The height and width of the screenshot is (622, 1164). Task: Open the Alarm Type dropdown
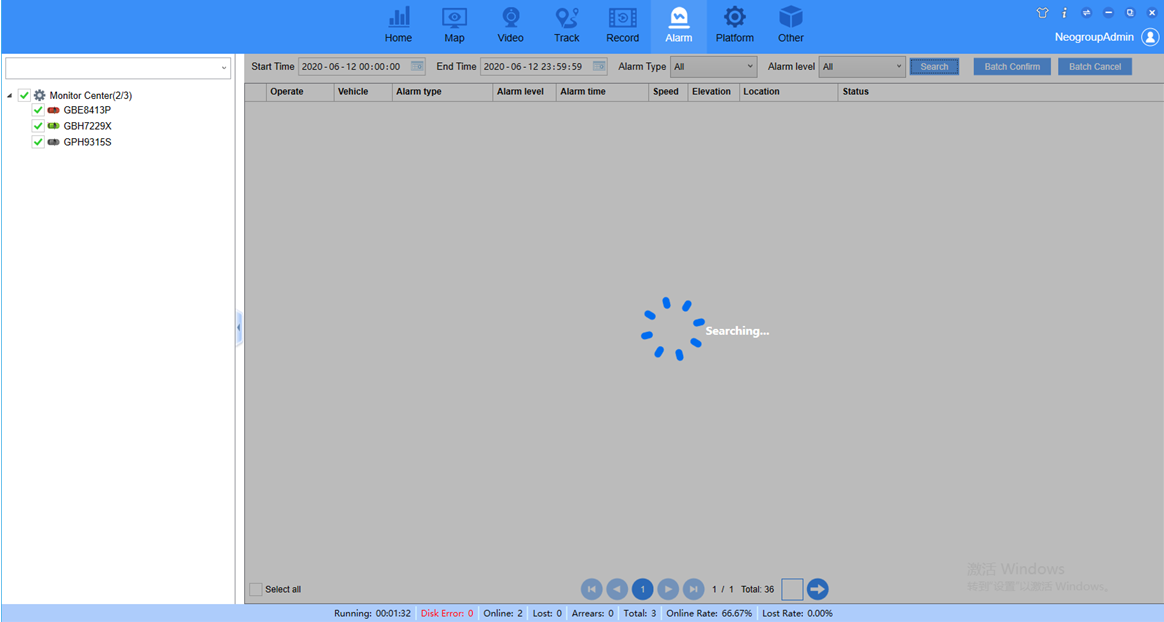[713, 67]
